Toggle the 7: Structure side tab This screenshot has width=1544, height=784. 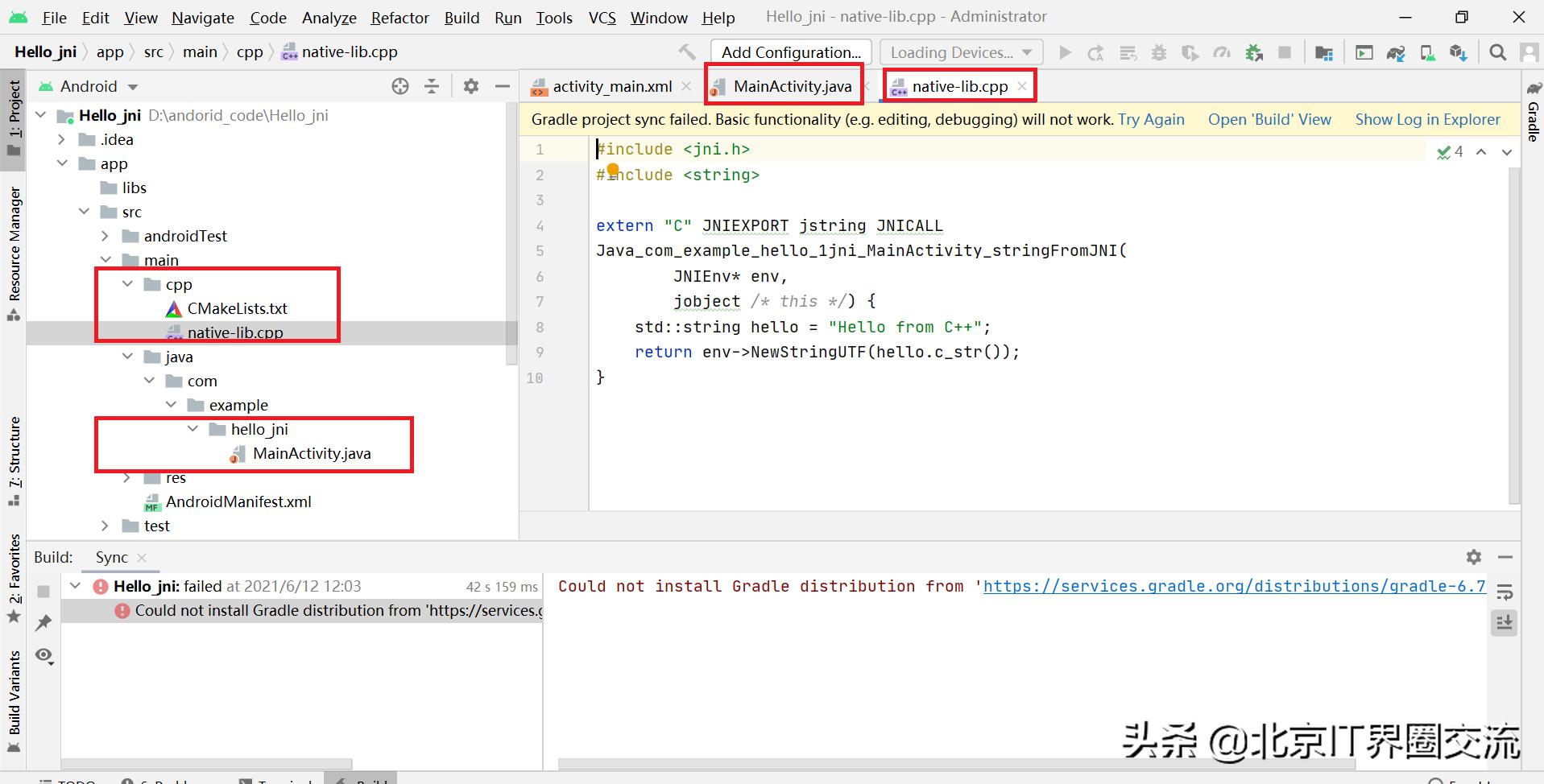[14, 460]
